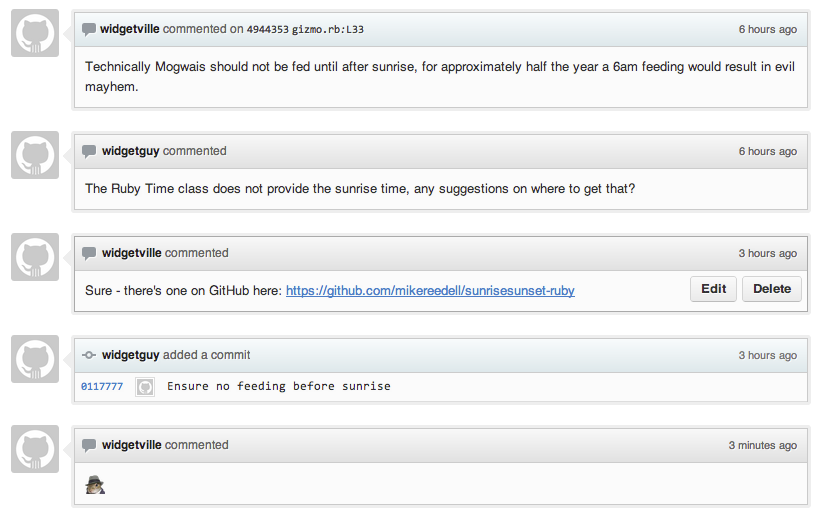Screen dimensions: 819x516
Task: Edit the sunrisesunset-ruby comment
Action: pyautogui.click(x=713, y=289)
